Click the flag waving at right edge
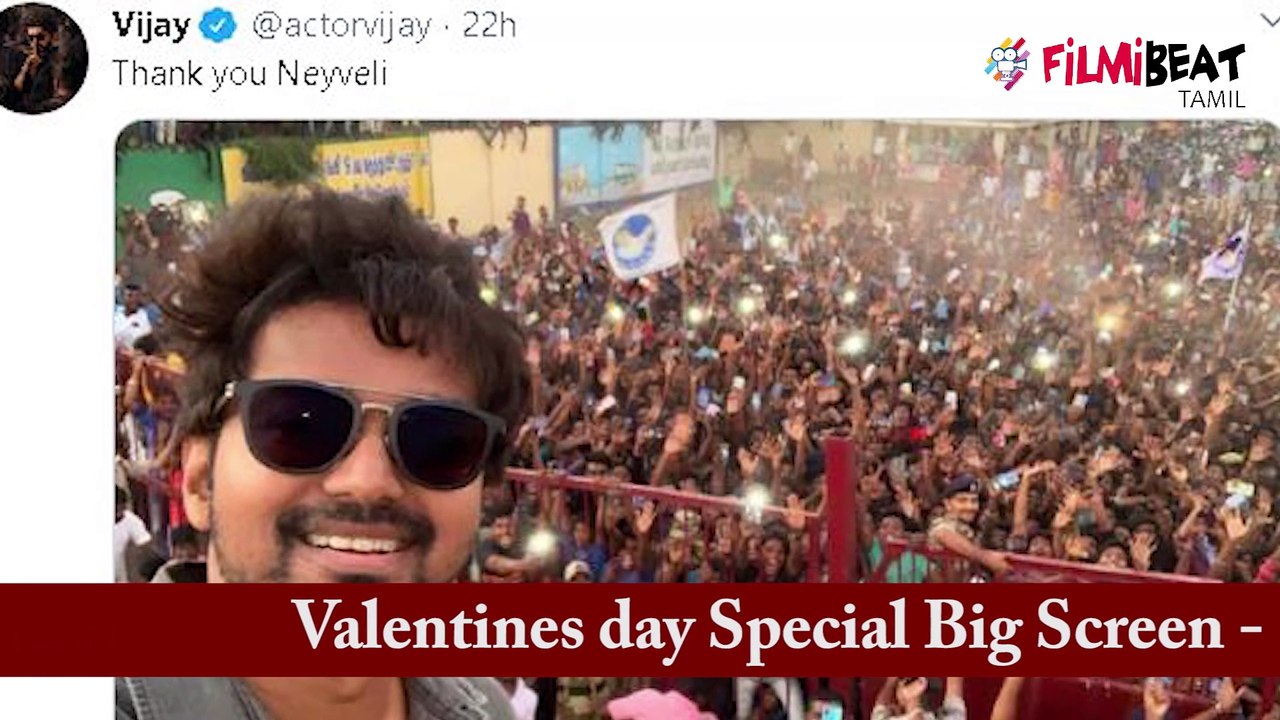The width and height of the screenshot is (1280, 720). click(x=1225, y=256)
